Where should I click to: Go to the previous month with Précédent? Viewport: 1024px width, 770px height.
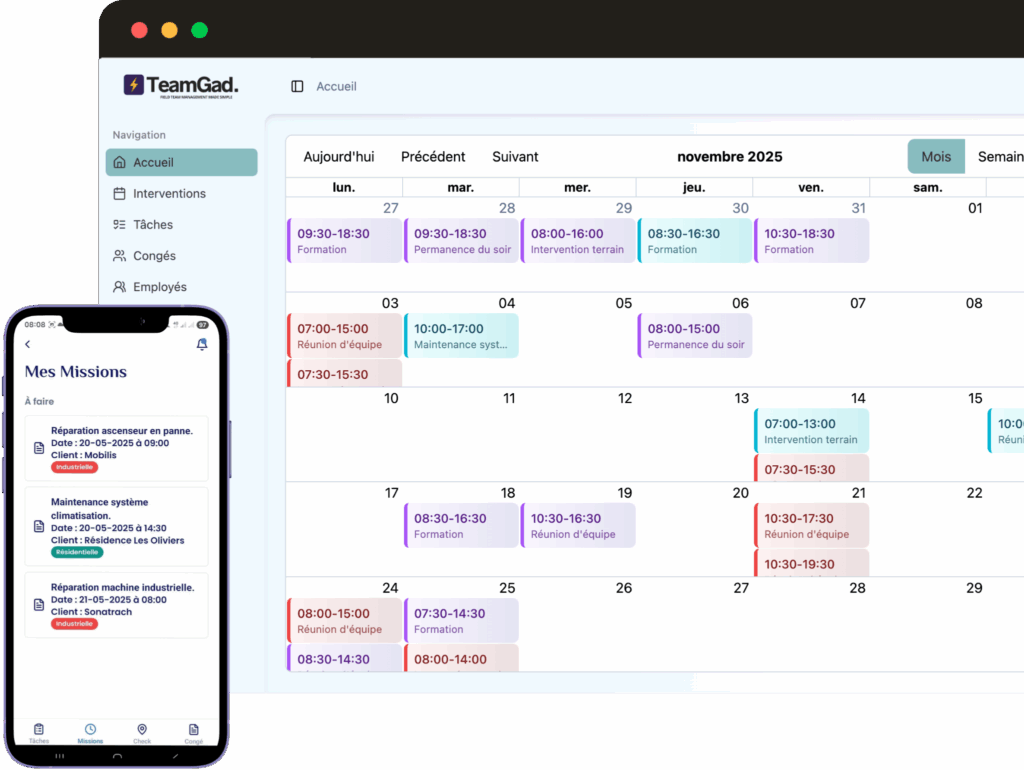433,157
